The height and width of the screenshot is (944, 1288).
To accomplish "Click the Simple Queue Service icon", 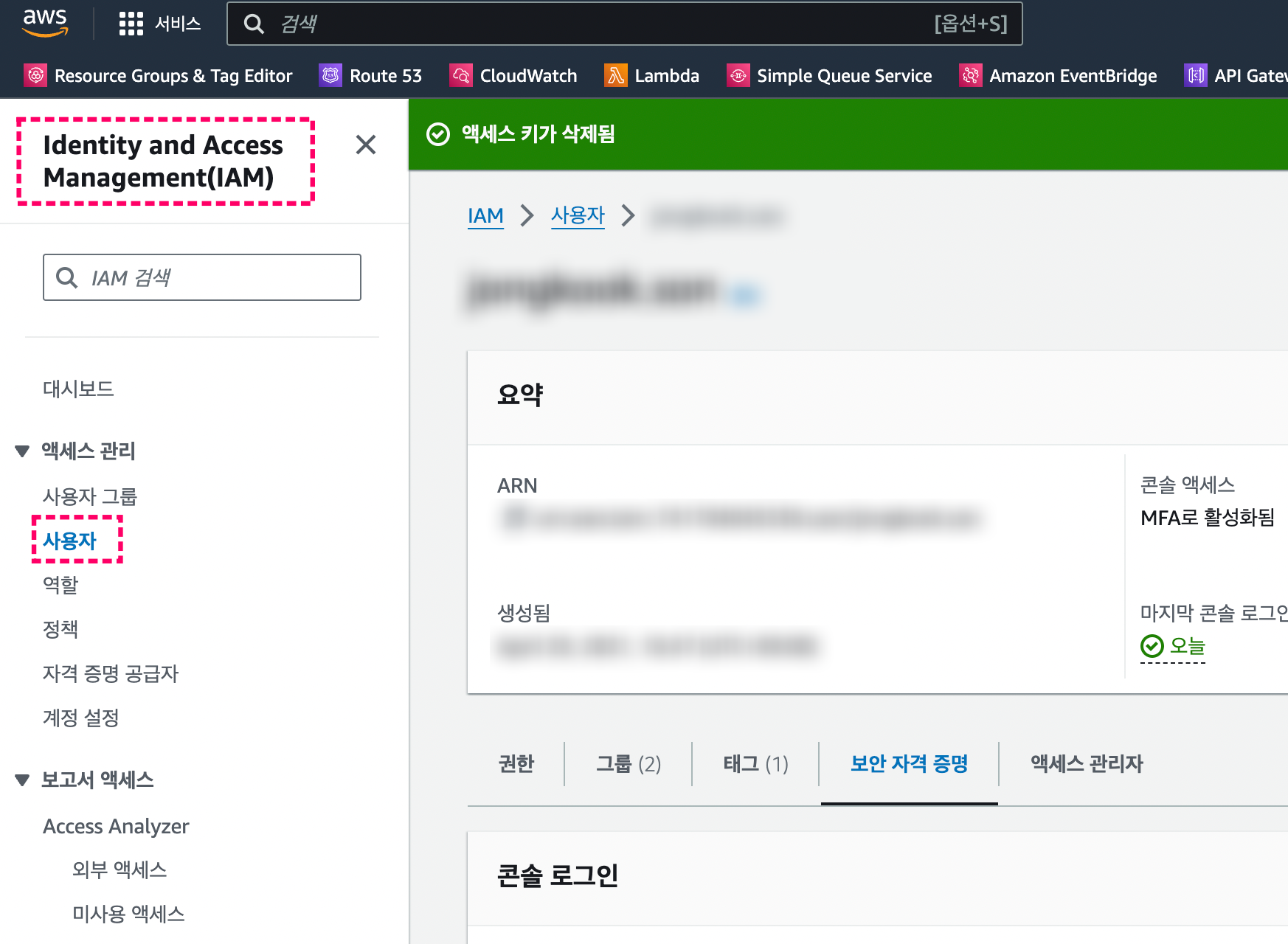I will tap(738, 75).
